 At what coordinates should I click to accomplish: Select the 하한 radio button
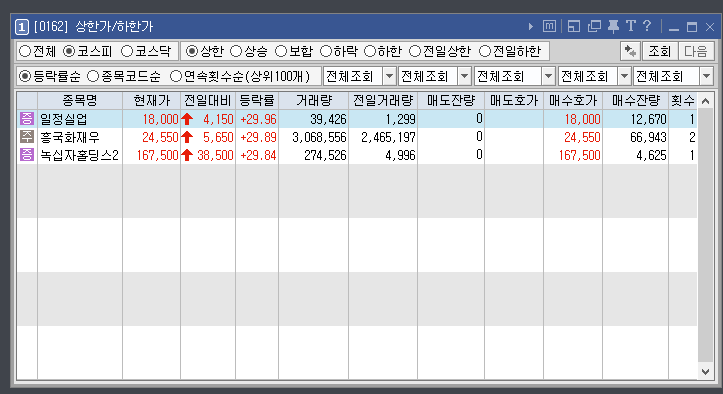(370, 51)
